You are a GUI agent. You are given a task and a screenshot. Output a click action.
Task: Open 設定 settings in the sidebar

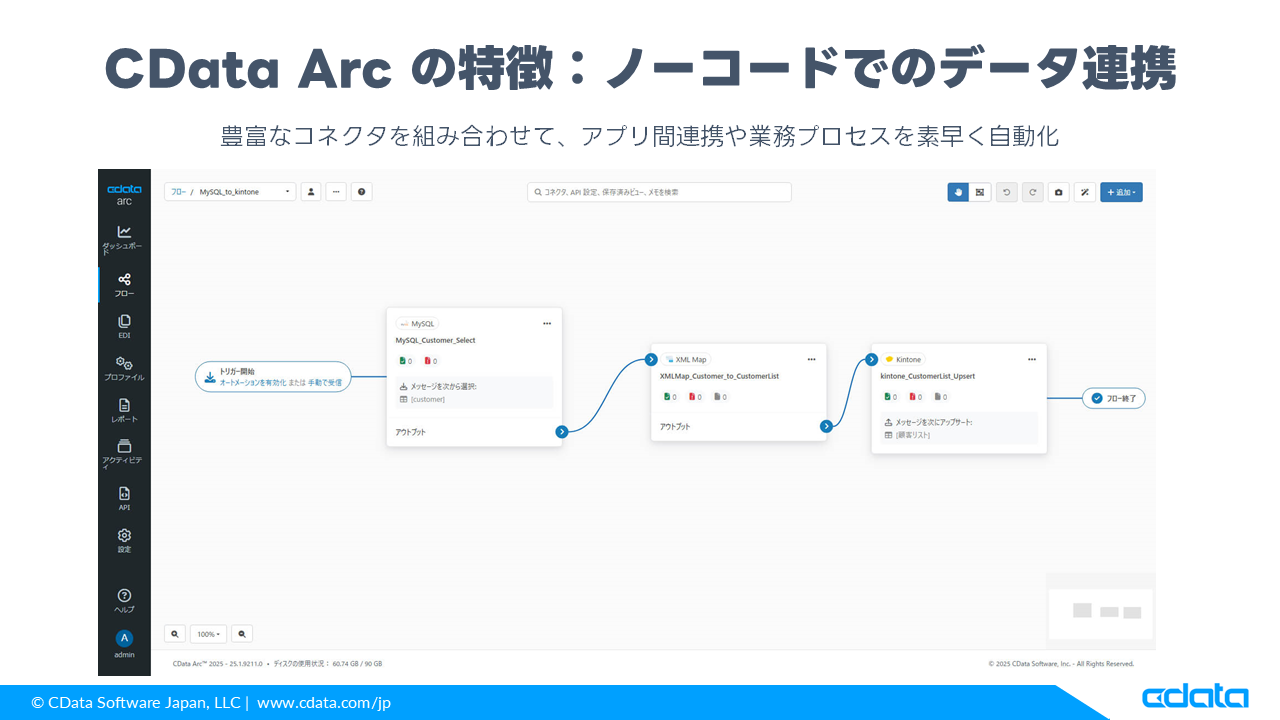124,541
